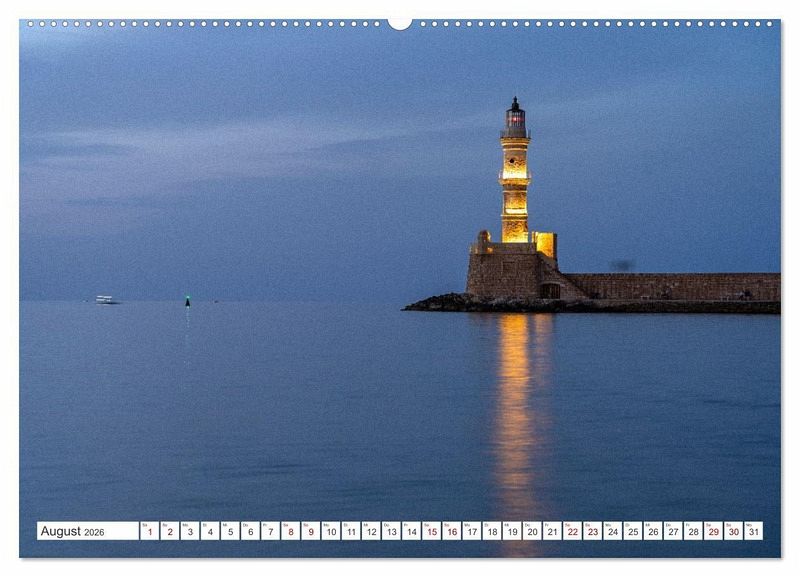Select day 28 in the calendar strip
The width and height of the screenshot is (800, 577).
tap(694, 531)
